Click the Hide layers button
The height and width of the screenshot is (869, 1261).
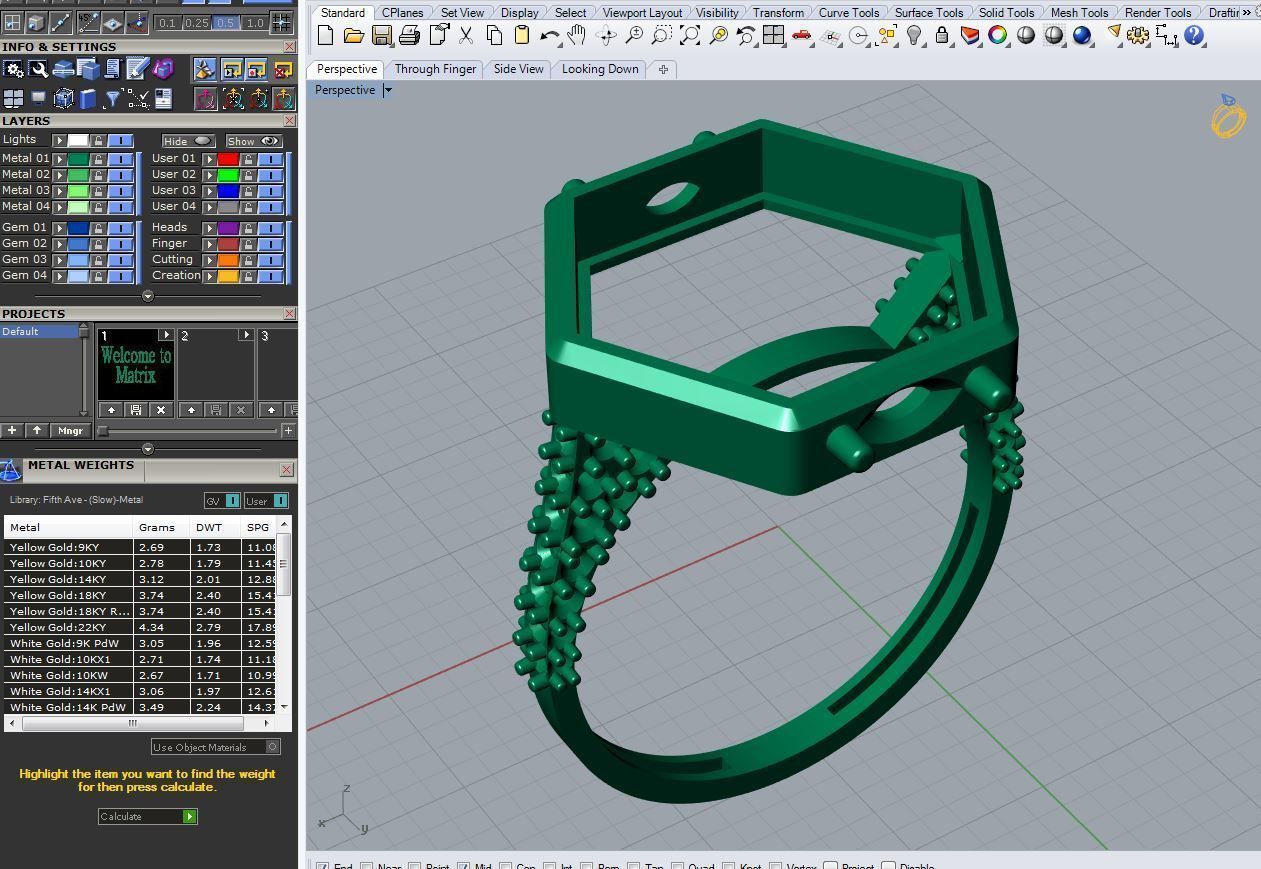[189, 141]
